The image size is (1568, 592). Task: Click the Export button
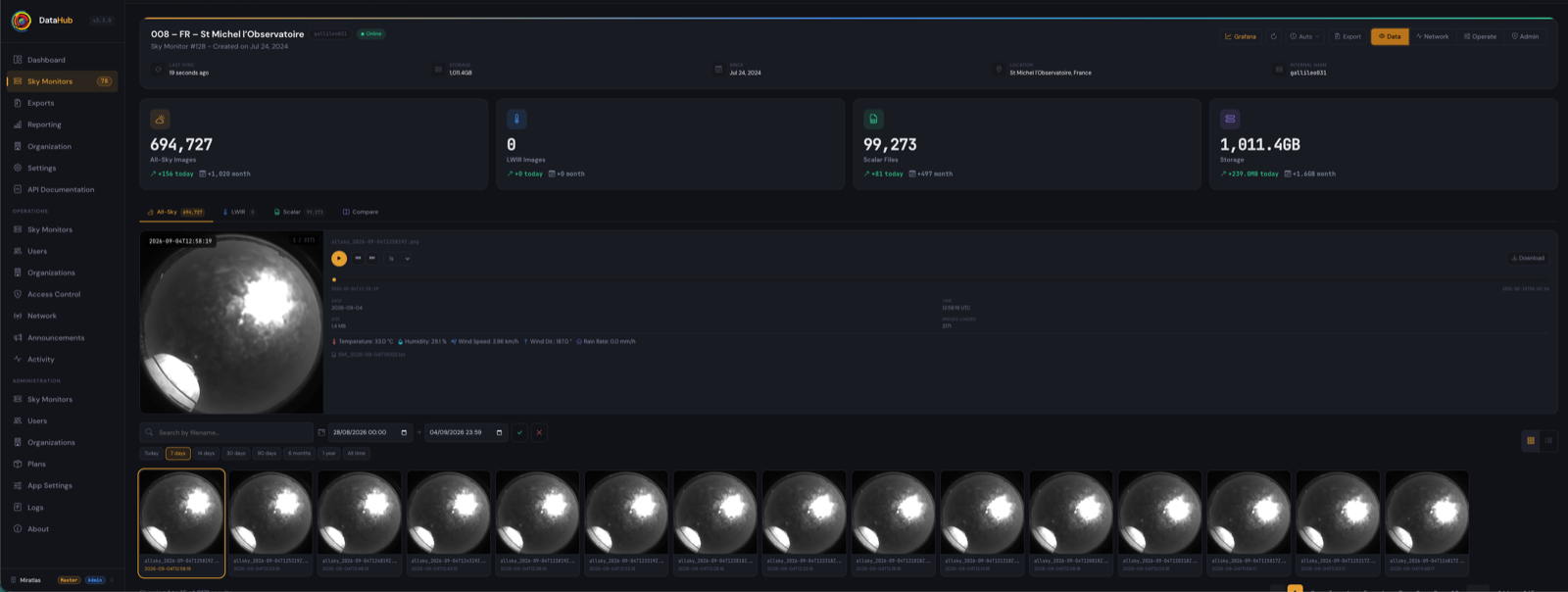[x=1347, y=36]
